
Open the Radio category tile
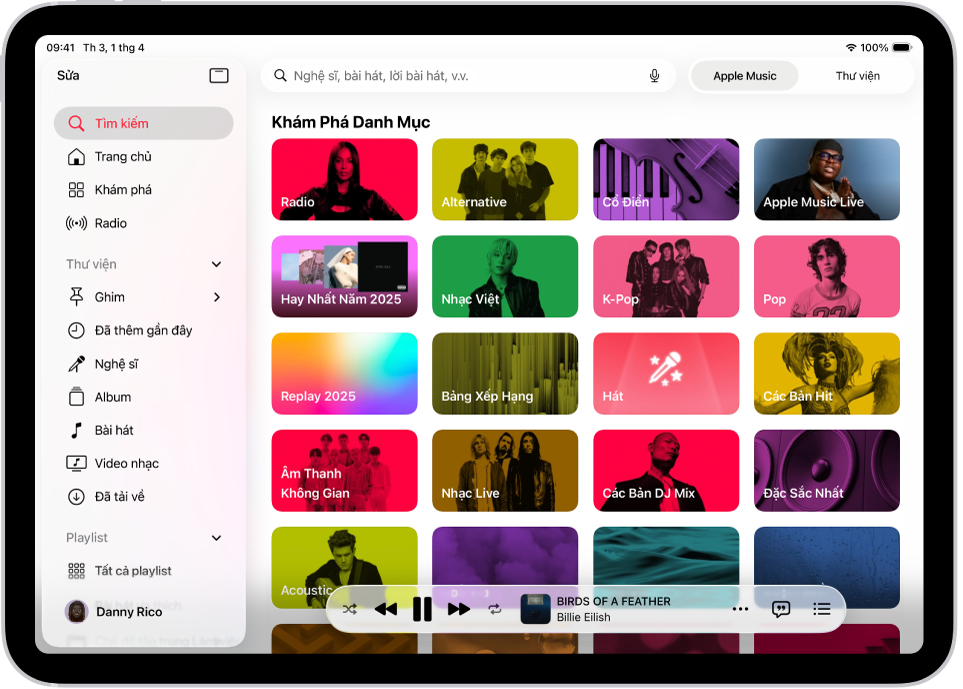[345, 179]
